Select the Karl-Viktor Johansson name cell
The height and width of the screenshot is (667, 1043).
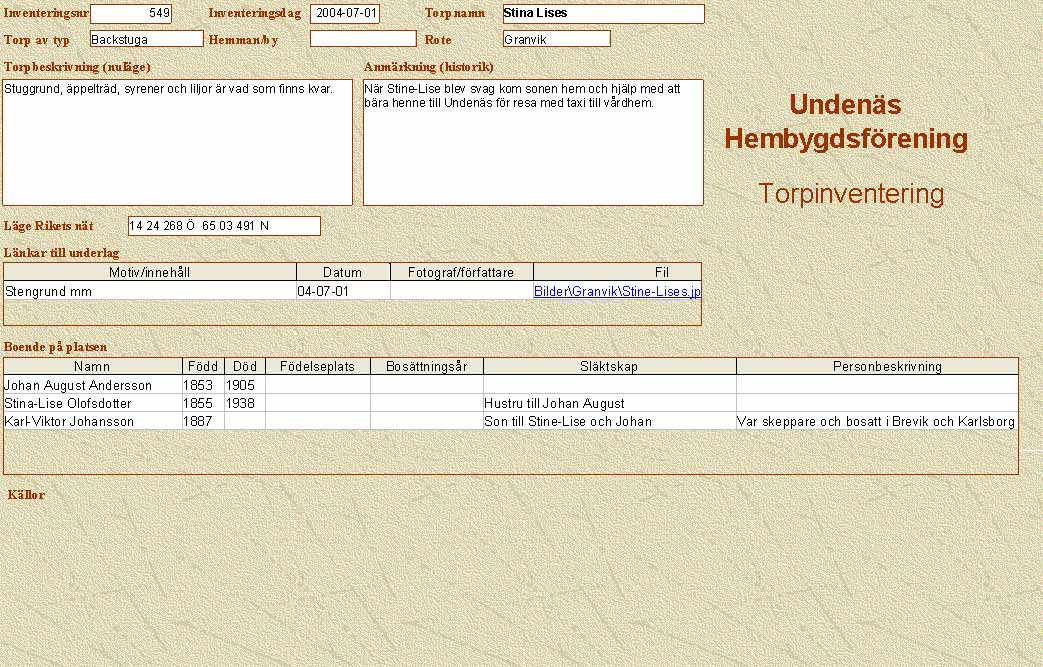(92, 421)
